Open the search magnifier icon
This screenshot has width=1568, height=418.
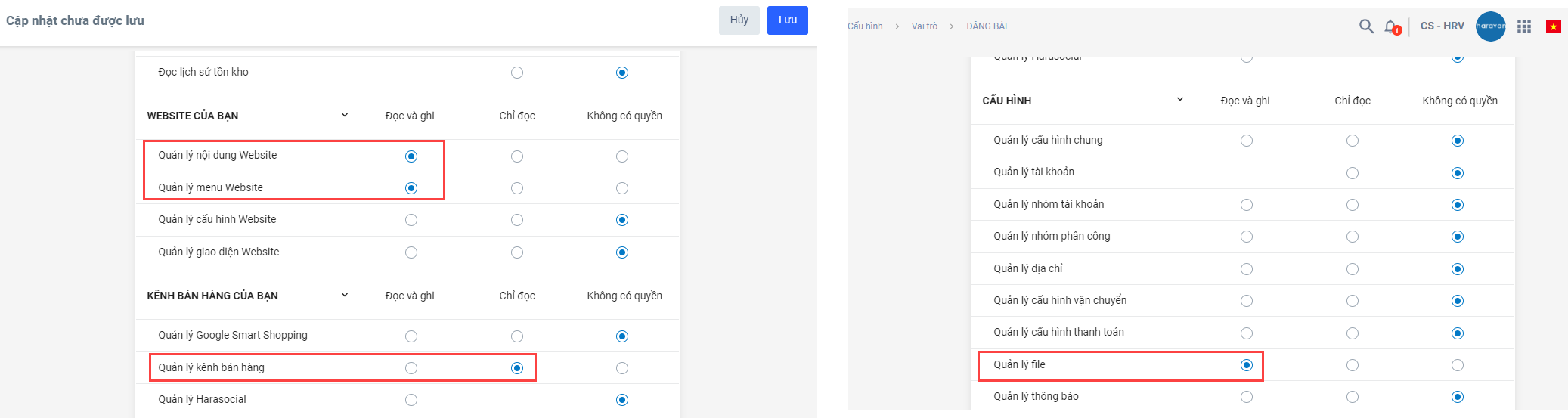pyautogui.click(x=1366, y=26)
